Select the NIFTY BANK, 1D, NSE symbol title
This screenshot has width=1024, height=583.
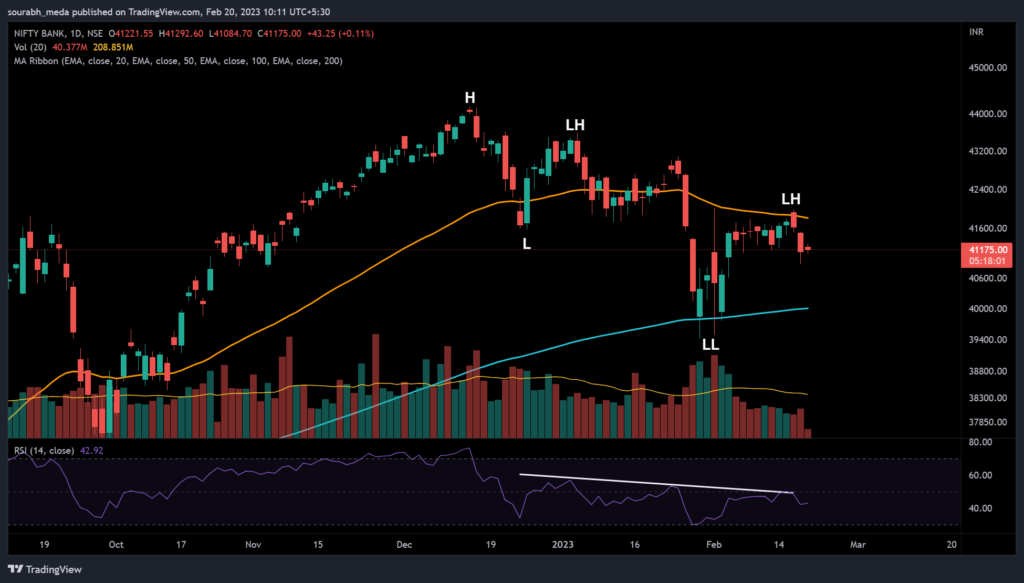point(59,33)
